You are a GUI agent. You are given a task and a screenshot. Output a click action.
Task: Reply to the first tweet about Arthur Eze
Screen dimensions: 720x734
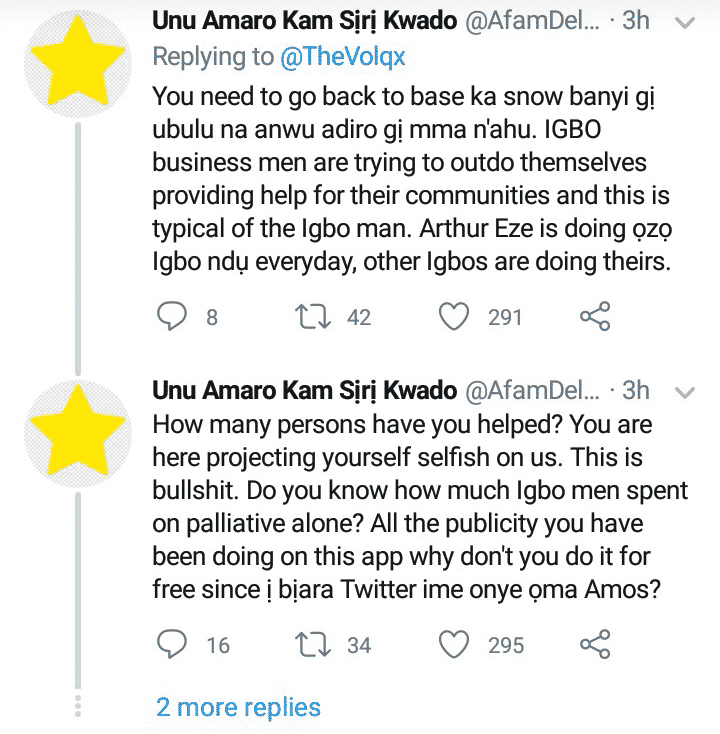click(172, 317)
